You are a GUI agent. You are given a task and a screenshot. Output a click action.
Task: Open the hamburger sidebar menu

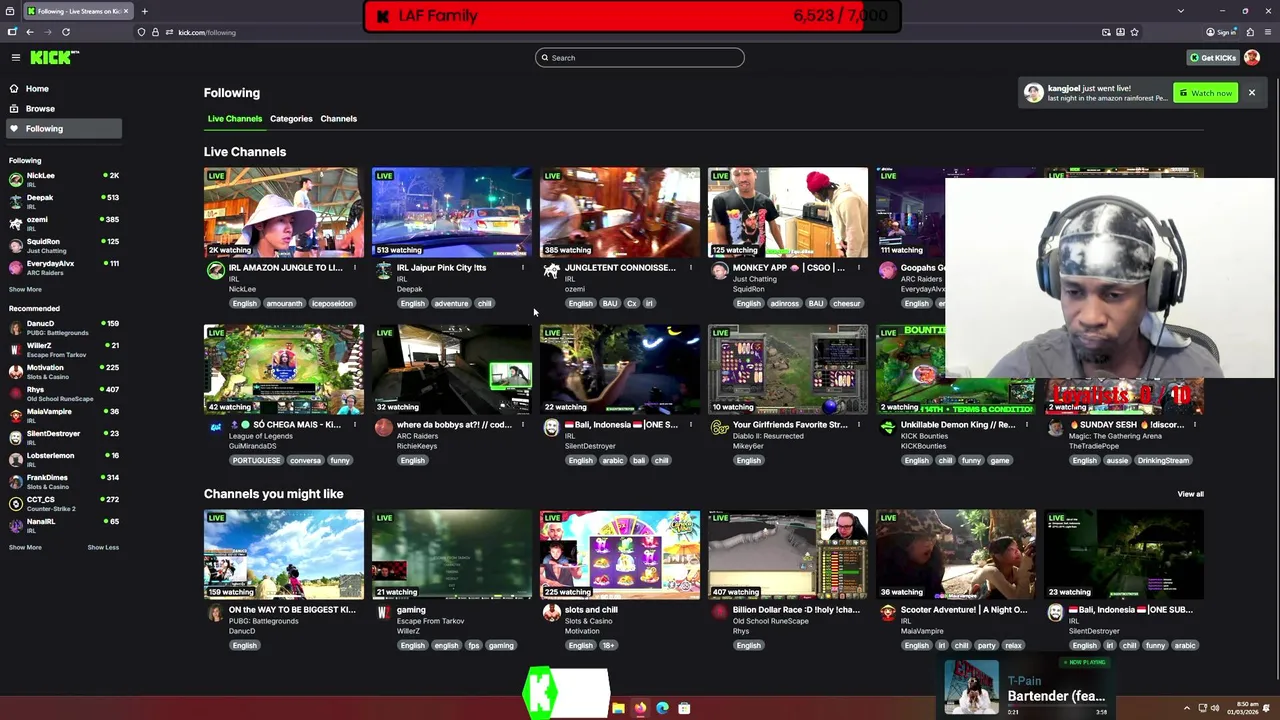pos(16,58)
